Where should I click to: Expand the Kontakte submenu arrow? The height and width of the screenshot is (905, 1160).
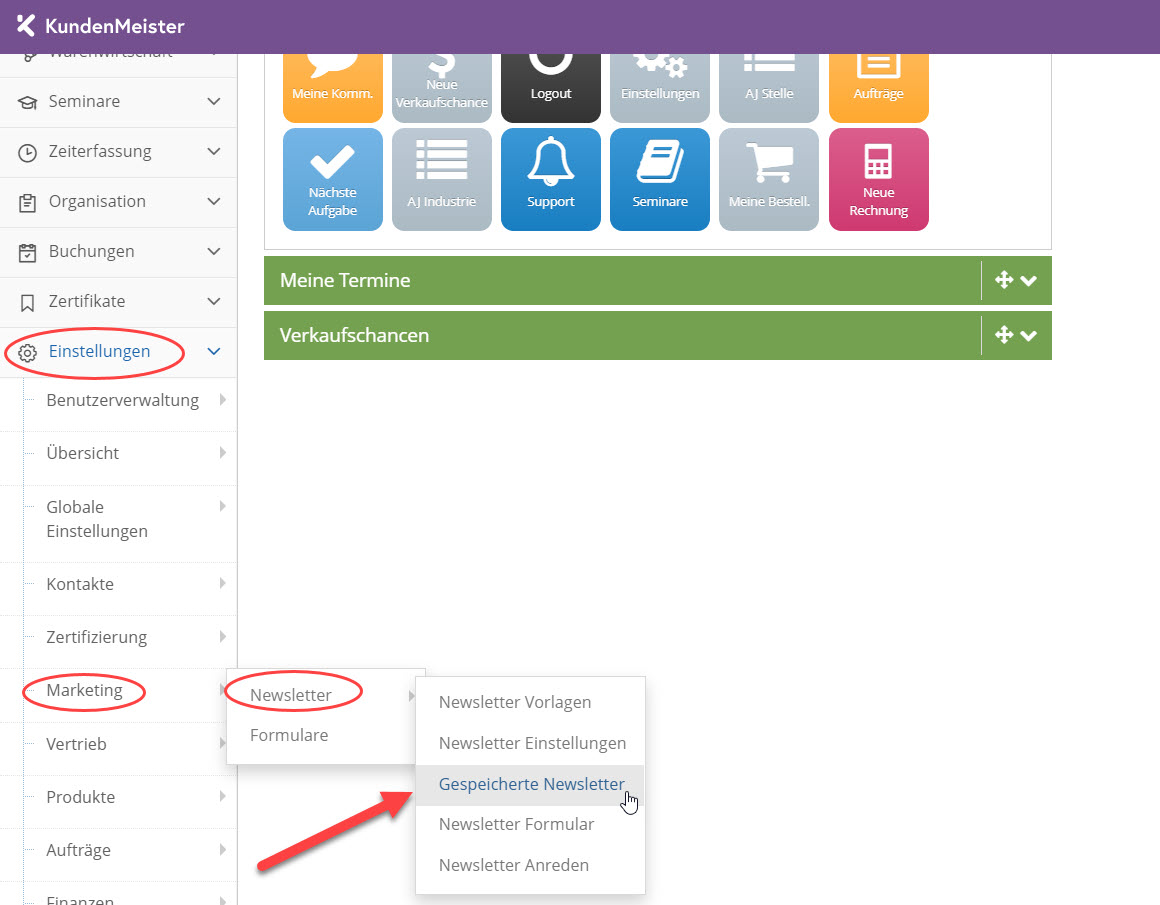click(223, 583)
